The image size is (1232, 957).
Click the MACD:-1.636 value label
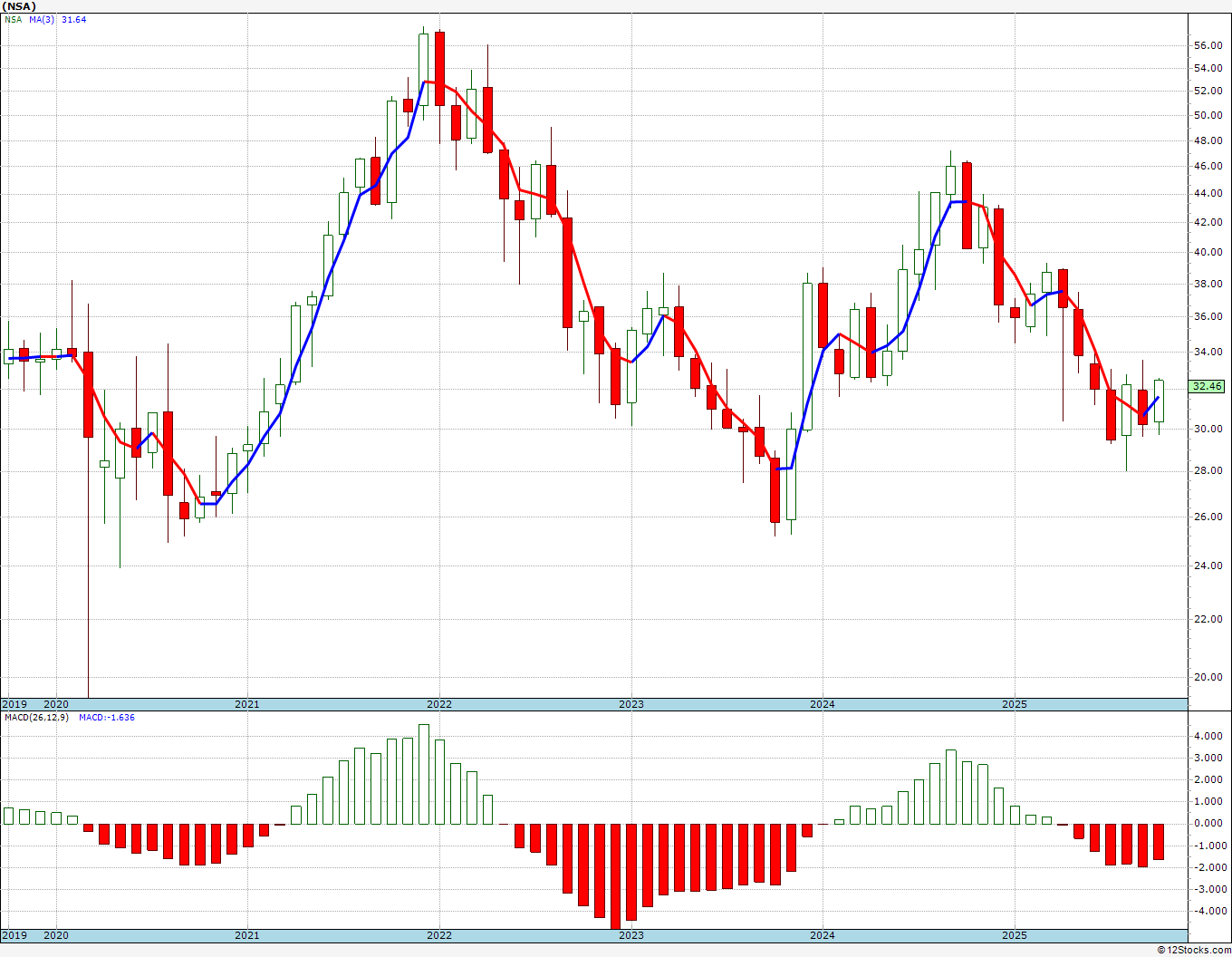pos(107,718)
